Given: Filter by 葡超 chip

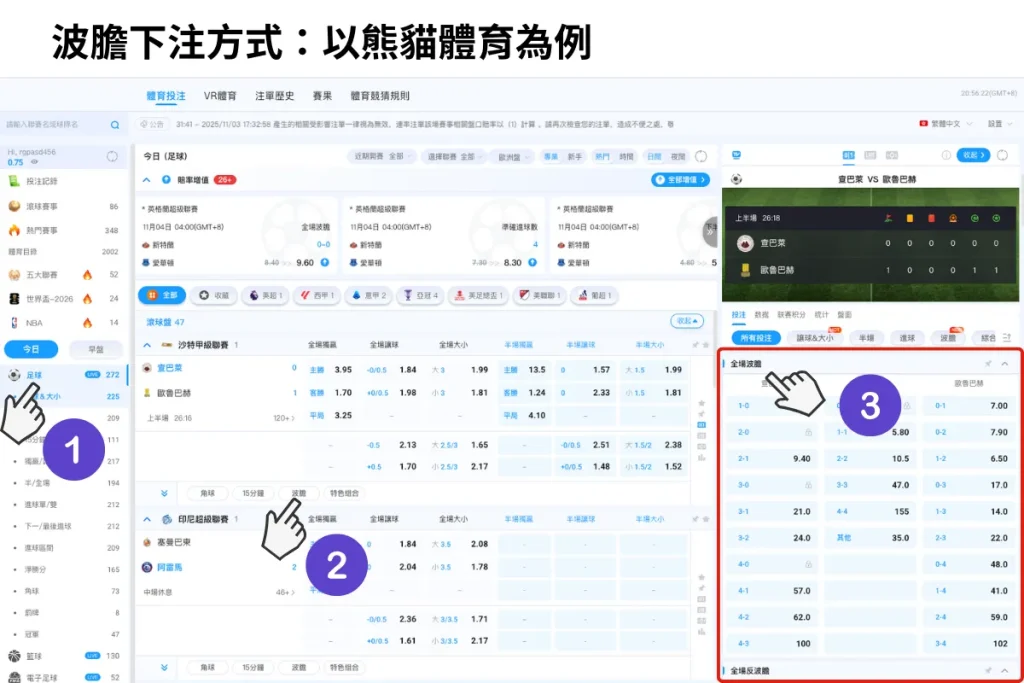Looking at the screenshot, I should (594, 295).
